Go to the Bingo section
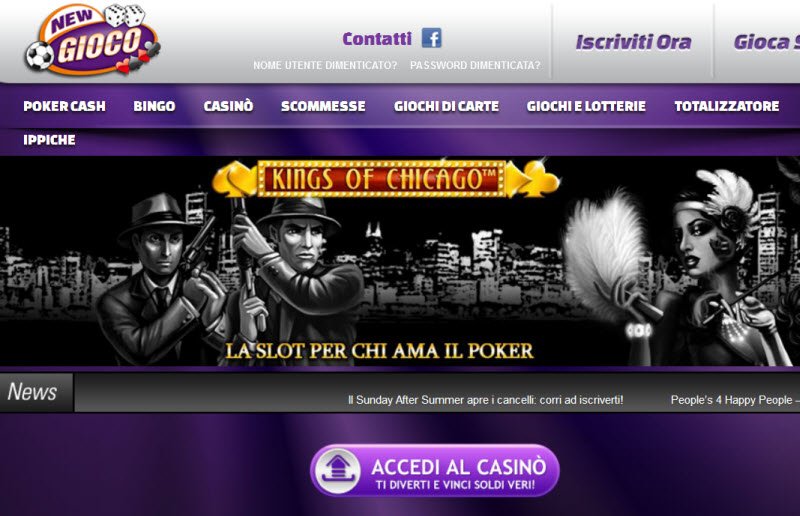This screenshot has width=800, height=516. (154, 106)
